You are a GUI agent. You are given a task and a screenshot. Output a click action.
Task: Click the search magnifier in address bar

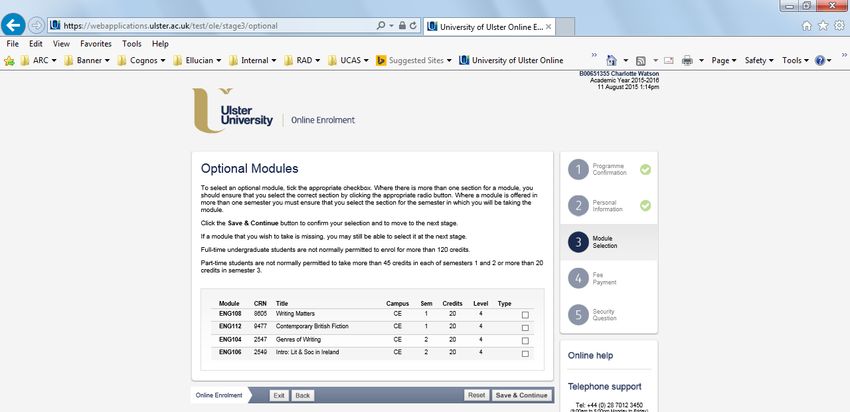(x=381, y=25)
